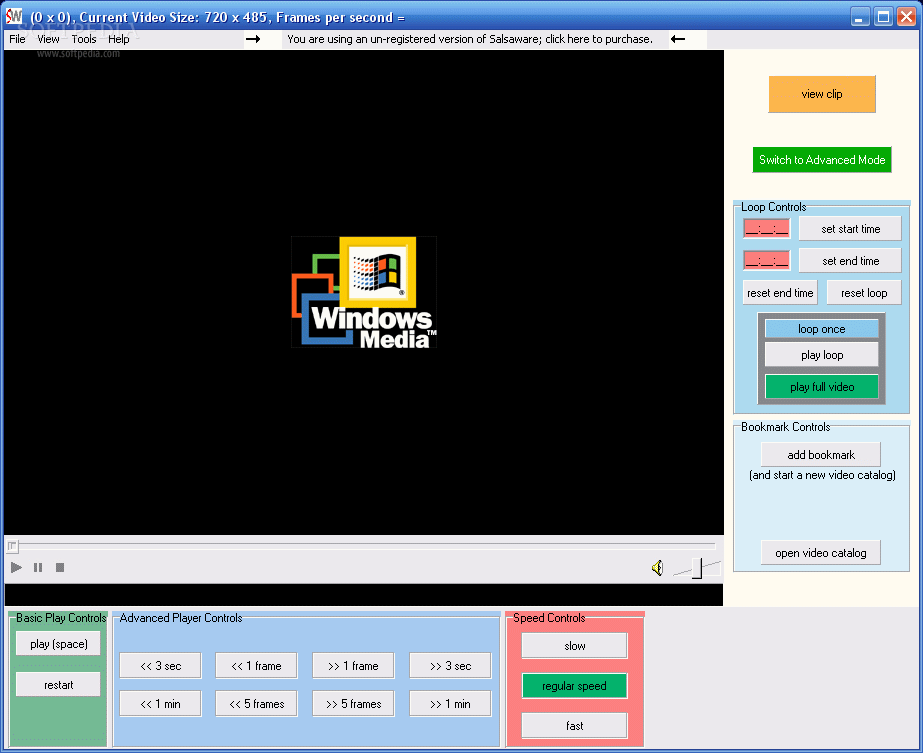Step forward 5 frames
Screen dimensions: 923x753
coord(353,704)
